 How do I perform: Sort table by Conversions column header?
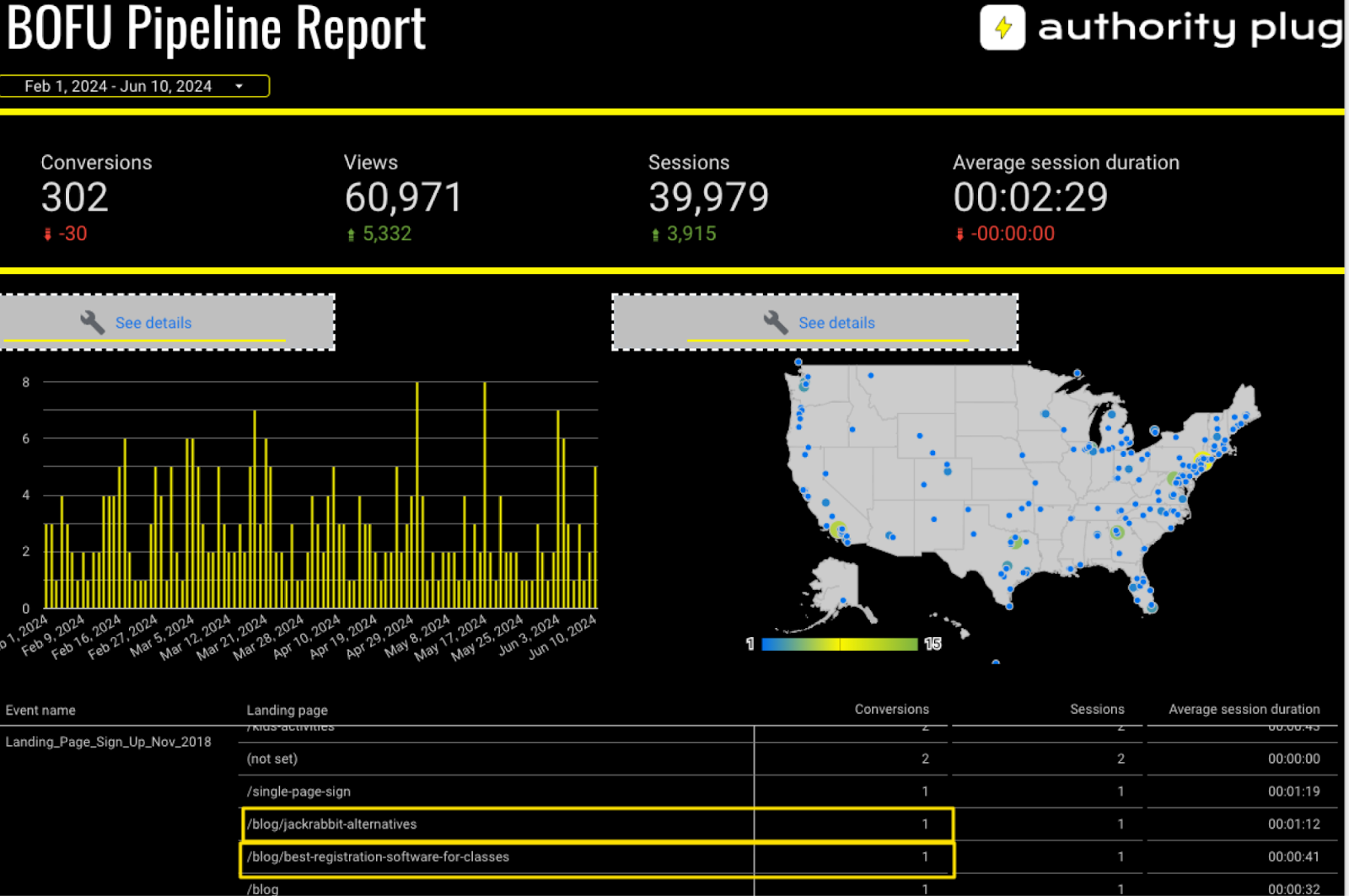[891, 709]
